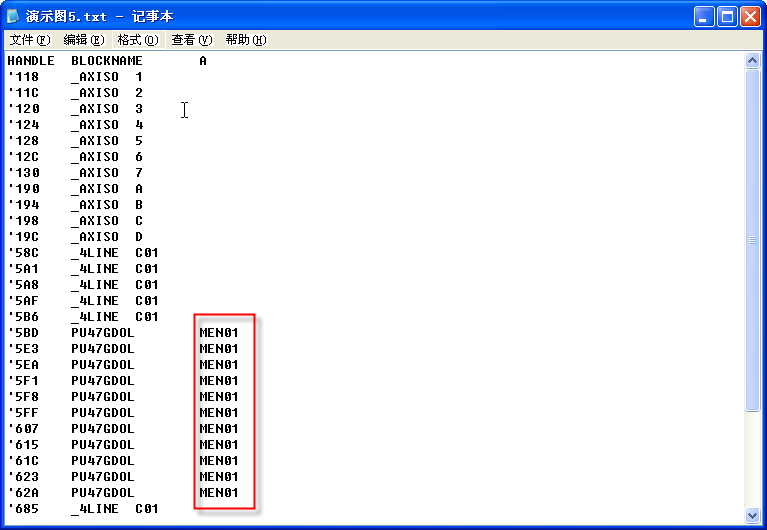Click the '118 handle in the first data row
This screenshot has width=767, height=530.
[22, 77]
